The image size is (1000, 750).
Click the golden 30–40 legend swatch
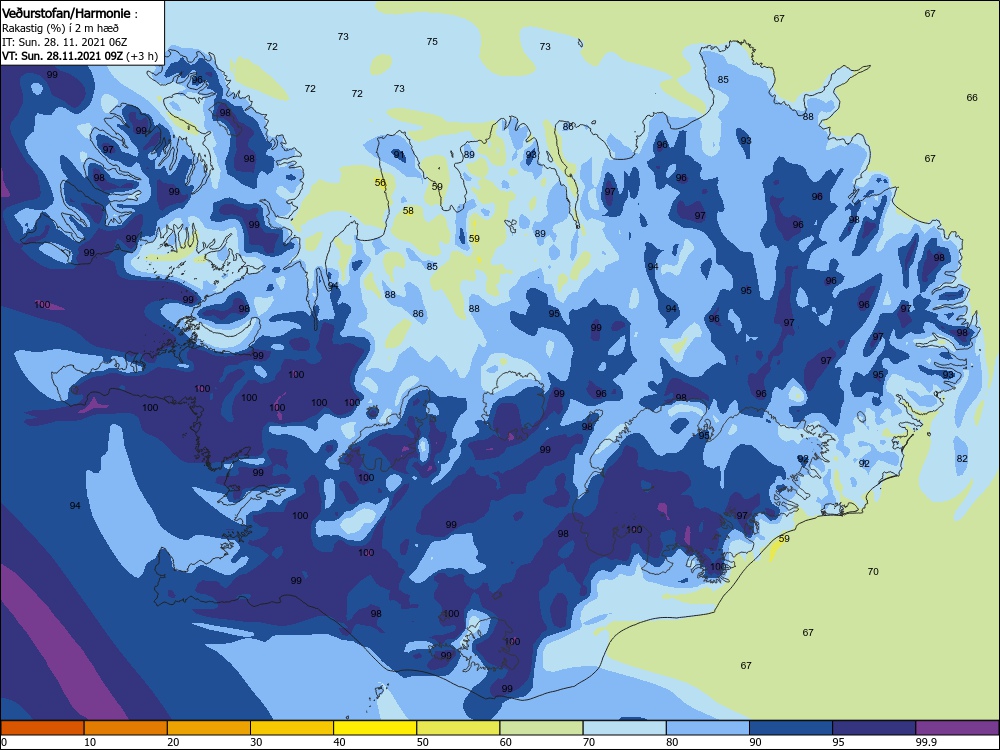292,728
